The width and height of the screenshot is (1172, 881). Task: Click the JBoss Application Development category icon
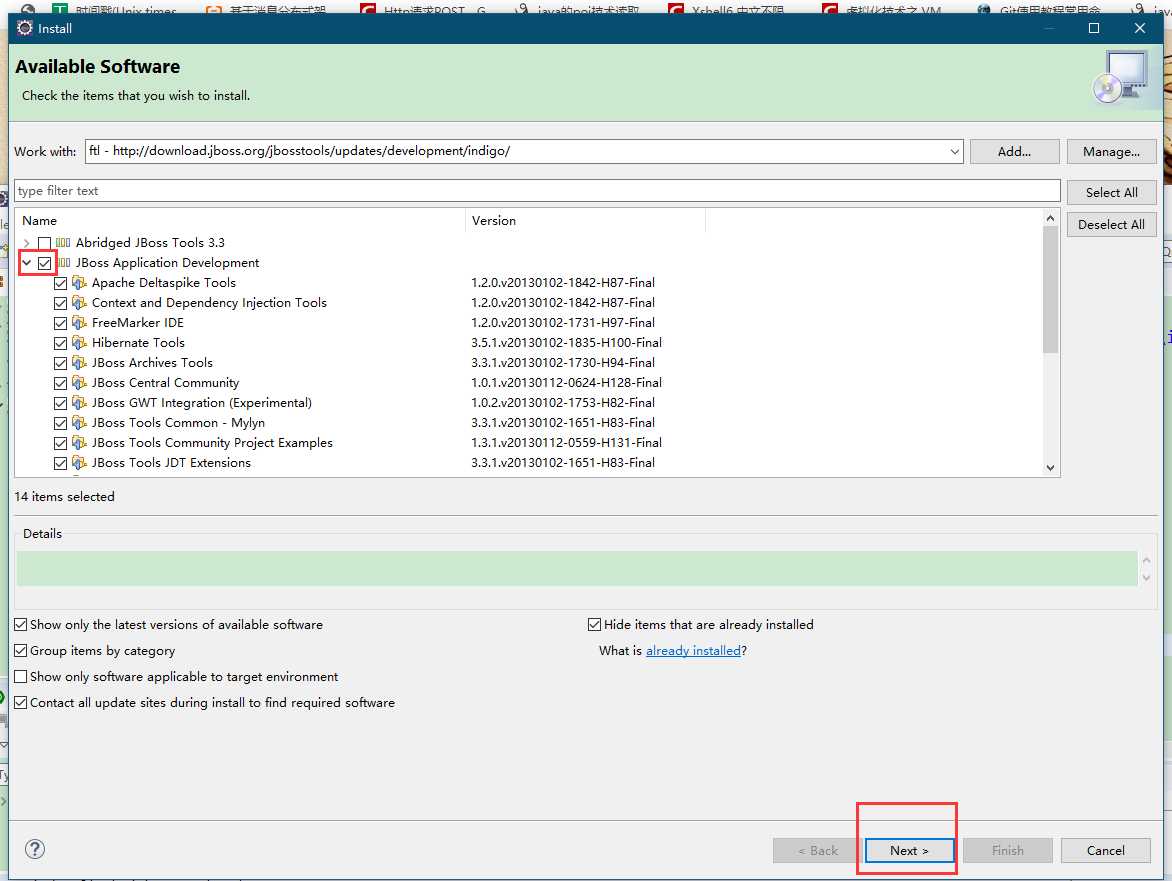(x=64, y=263)
